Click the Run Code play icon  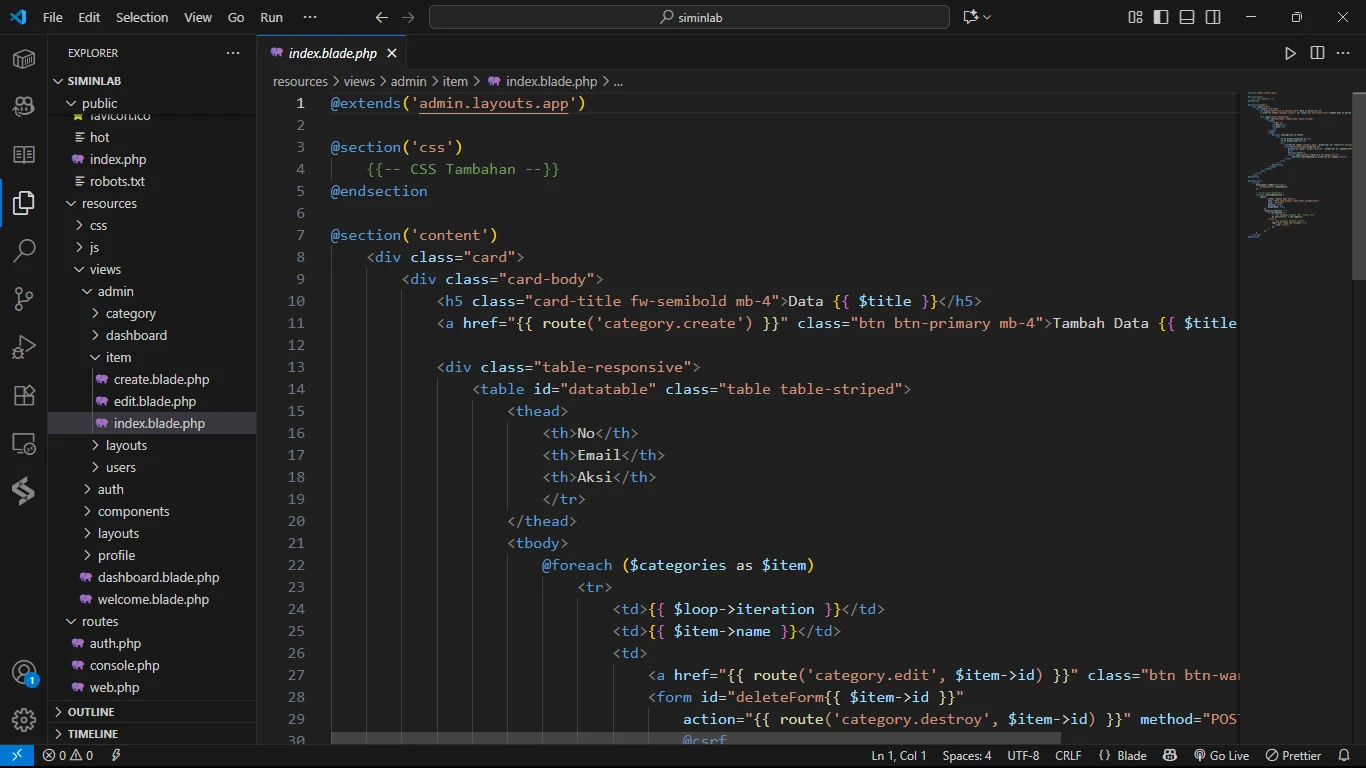[x=1290, y=53]
